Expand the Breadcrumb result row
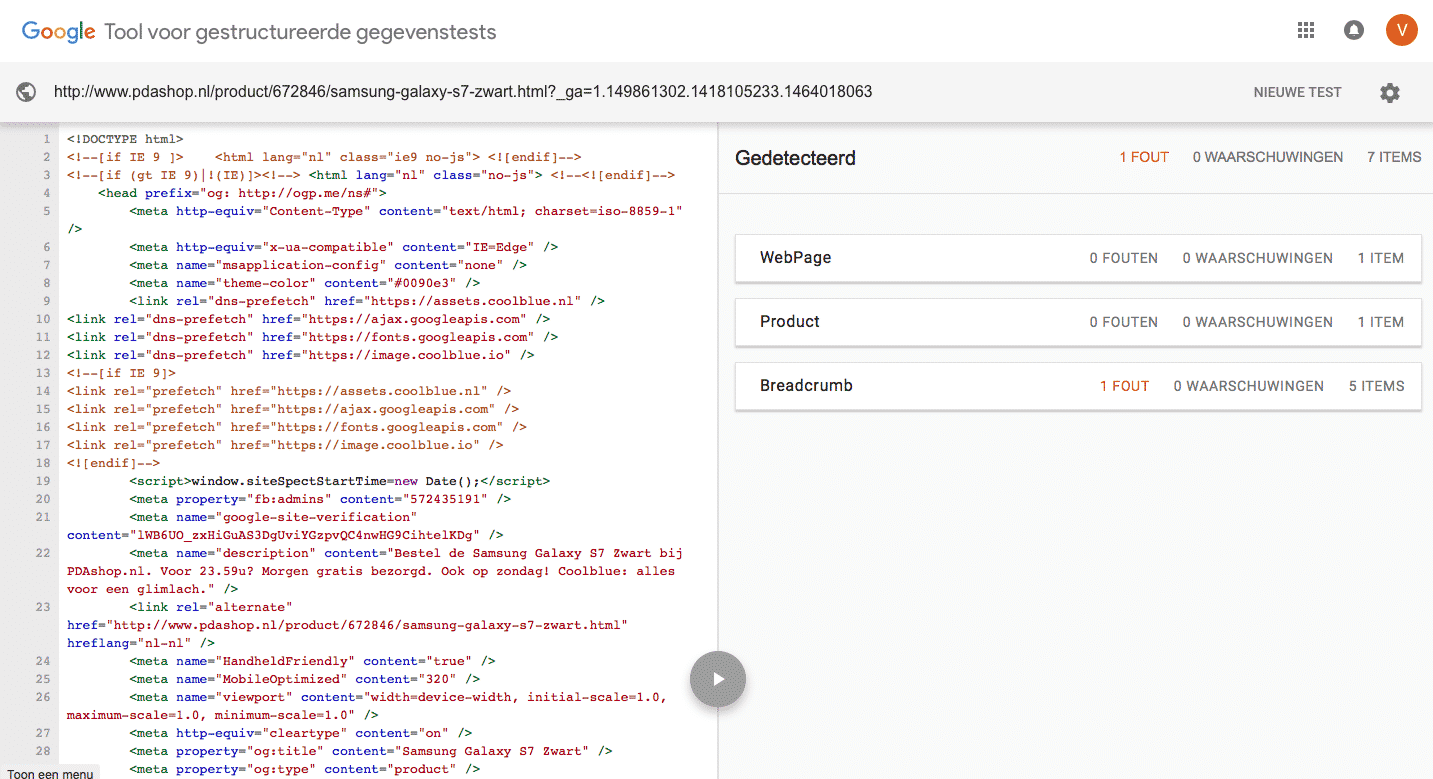The image size is (1433, 779). 1078,386
